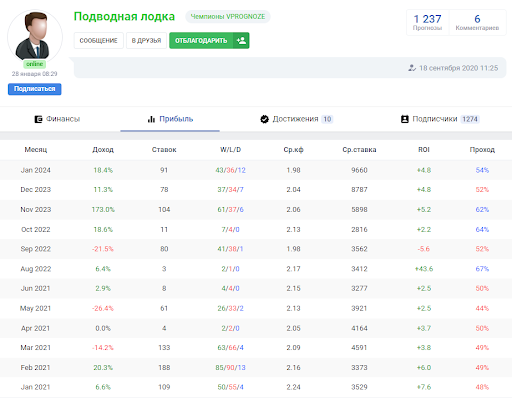Click the 9660 average stake value
Viewport: 512px width, 405px height.
click(x=359, y=170)
